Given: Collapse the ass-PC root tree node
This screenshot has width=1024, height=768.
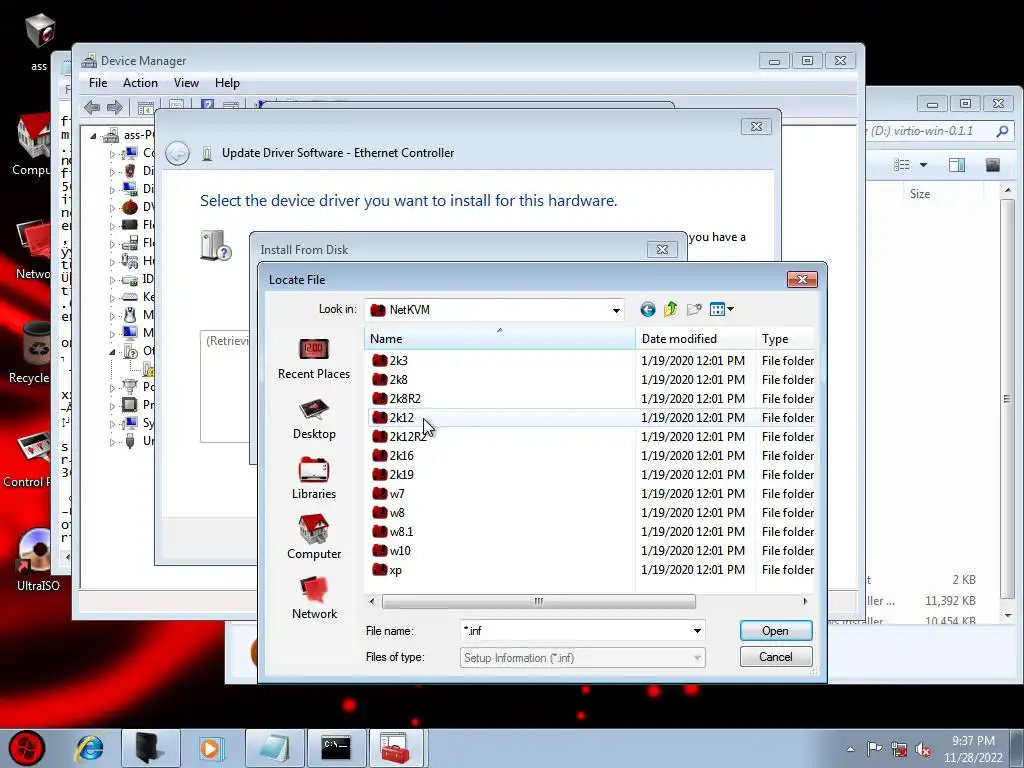Looking at the screenshot, I should pyautogui.click(x=93, y=136).
